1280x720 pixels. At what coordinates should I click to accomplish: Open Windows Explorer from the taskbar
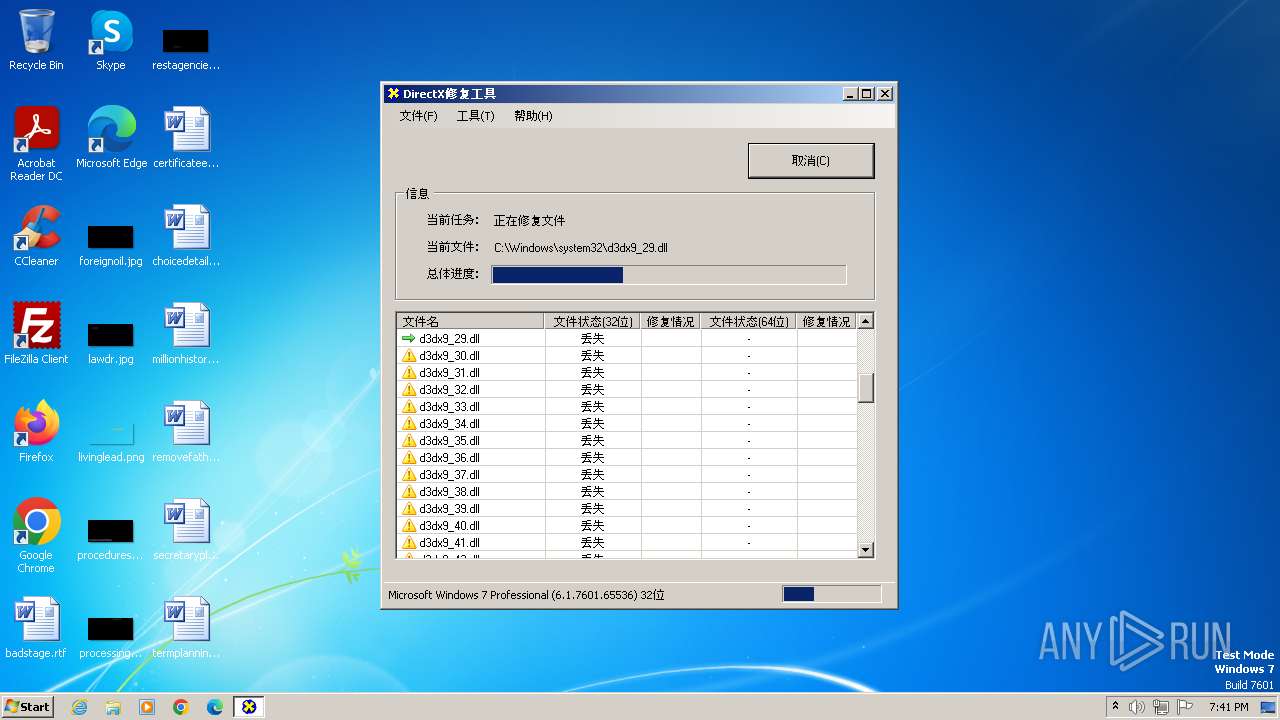click(113, 707)
